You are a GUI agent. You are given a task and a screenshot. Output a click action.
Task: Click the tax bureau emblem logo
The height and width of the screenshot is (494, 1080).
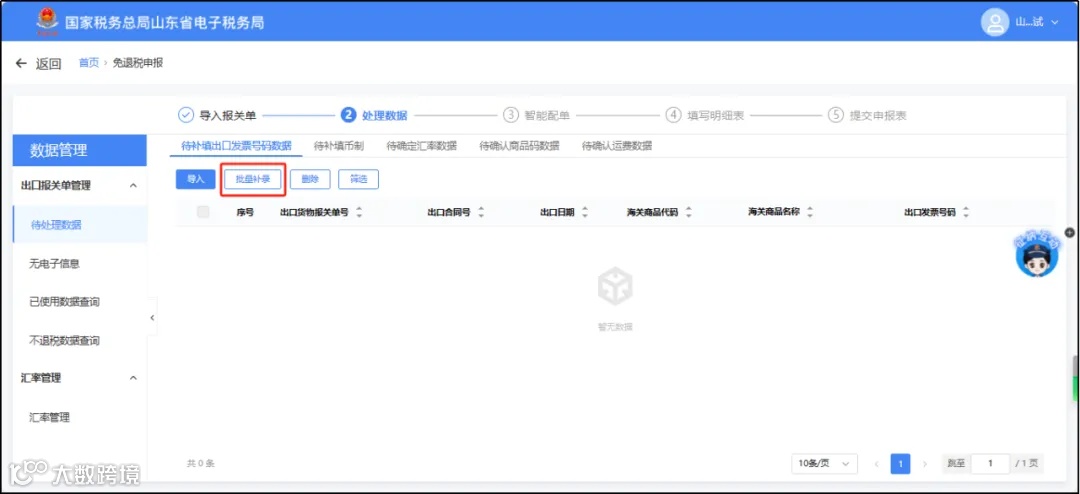tap(48, 22)
